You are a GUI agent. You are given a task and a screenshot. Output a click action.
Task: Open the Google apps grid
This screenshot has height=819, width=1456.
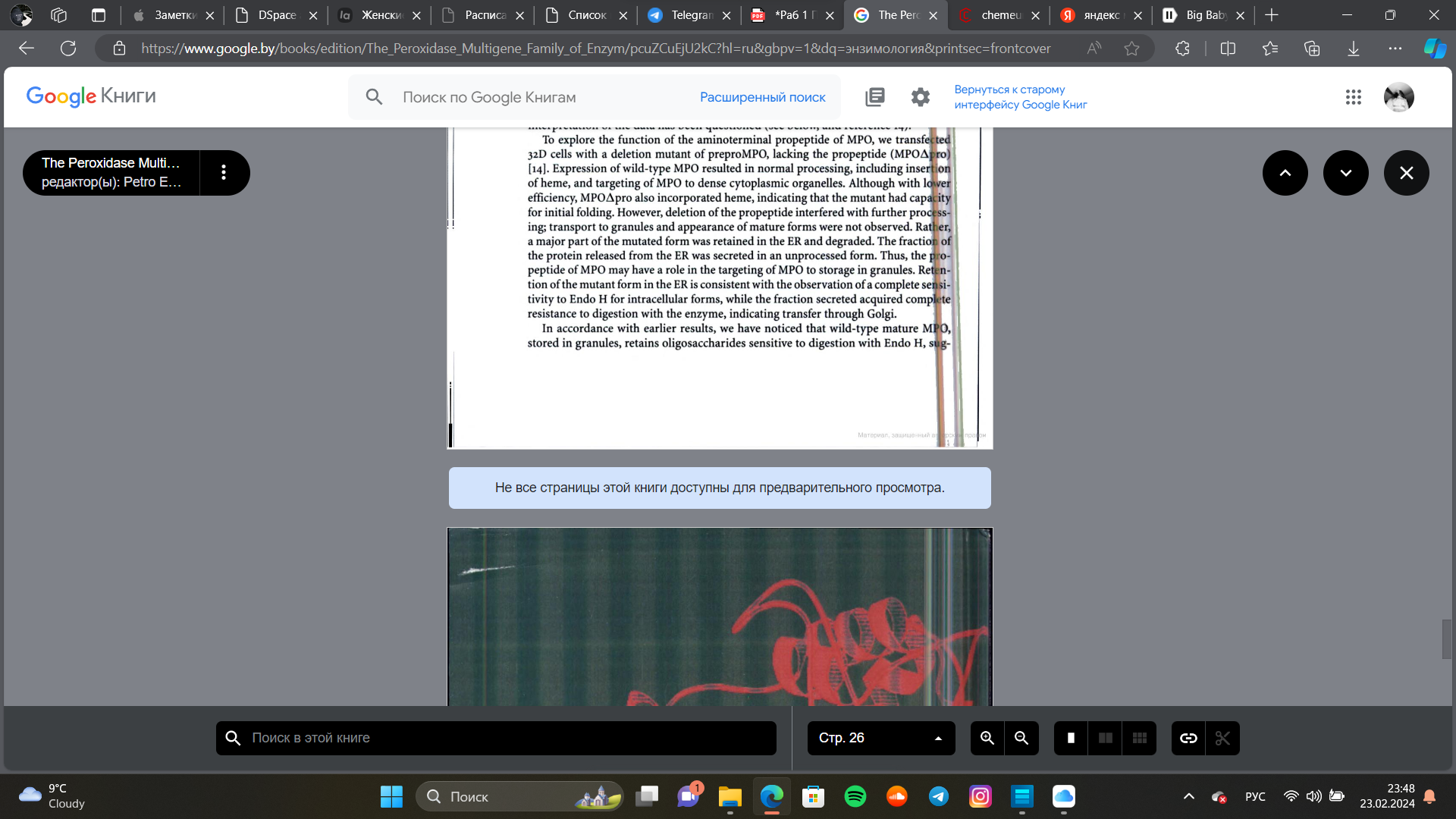click(x=1354, y=97)
